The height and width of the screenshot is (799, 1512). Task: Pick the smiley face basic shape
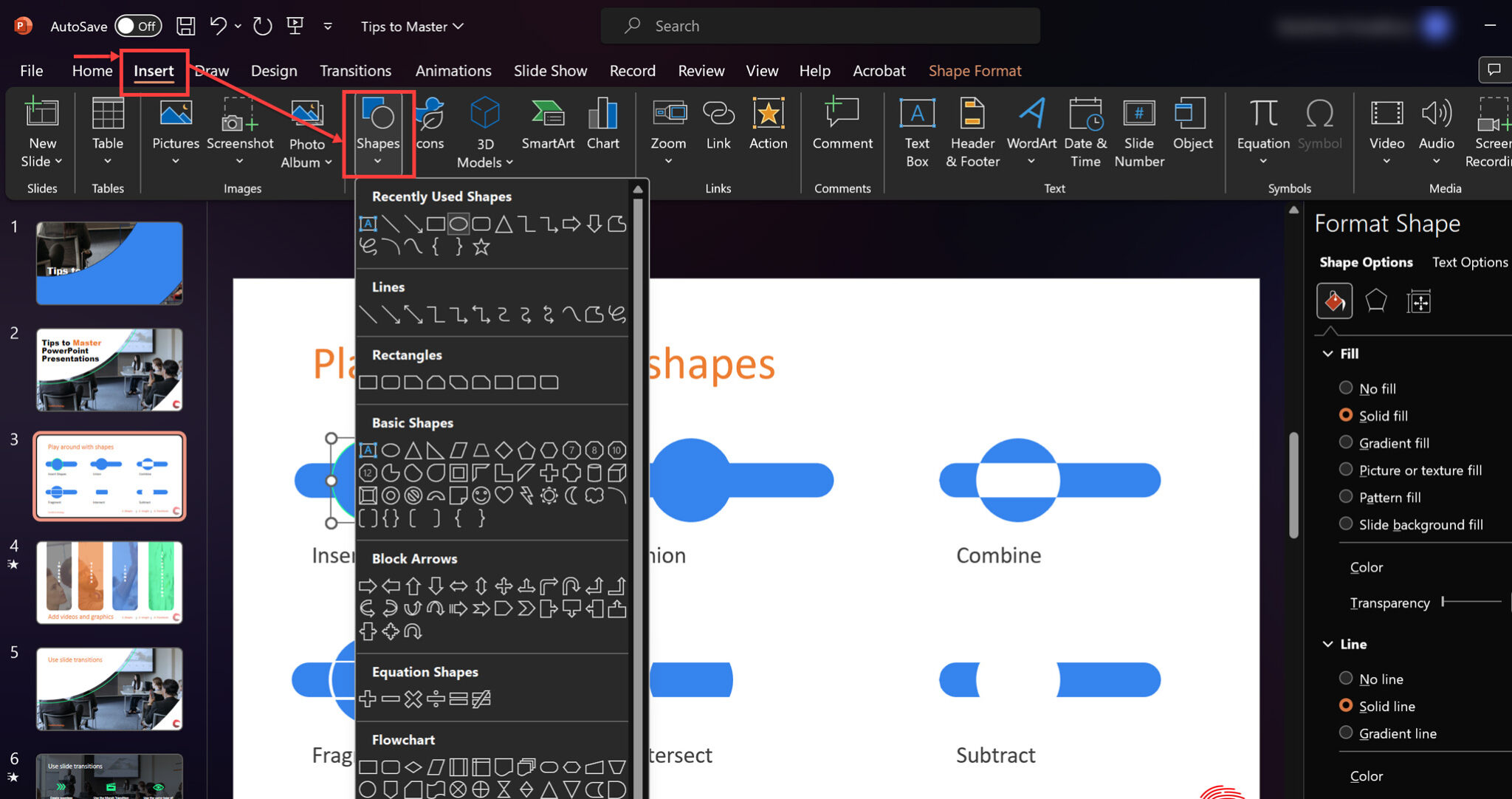pos(481,495)
